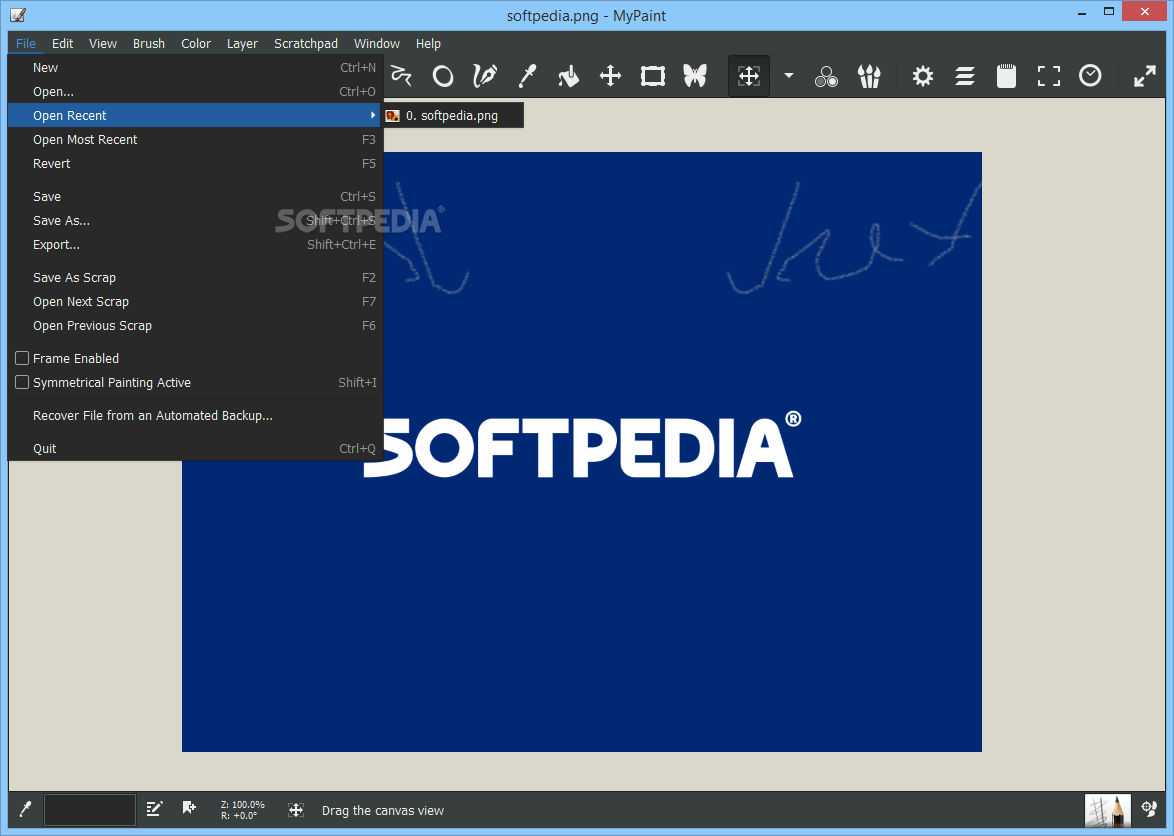Open the Window menu
Screen dimensions: 1174x836
[377, 43]
